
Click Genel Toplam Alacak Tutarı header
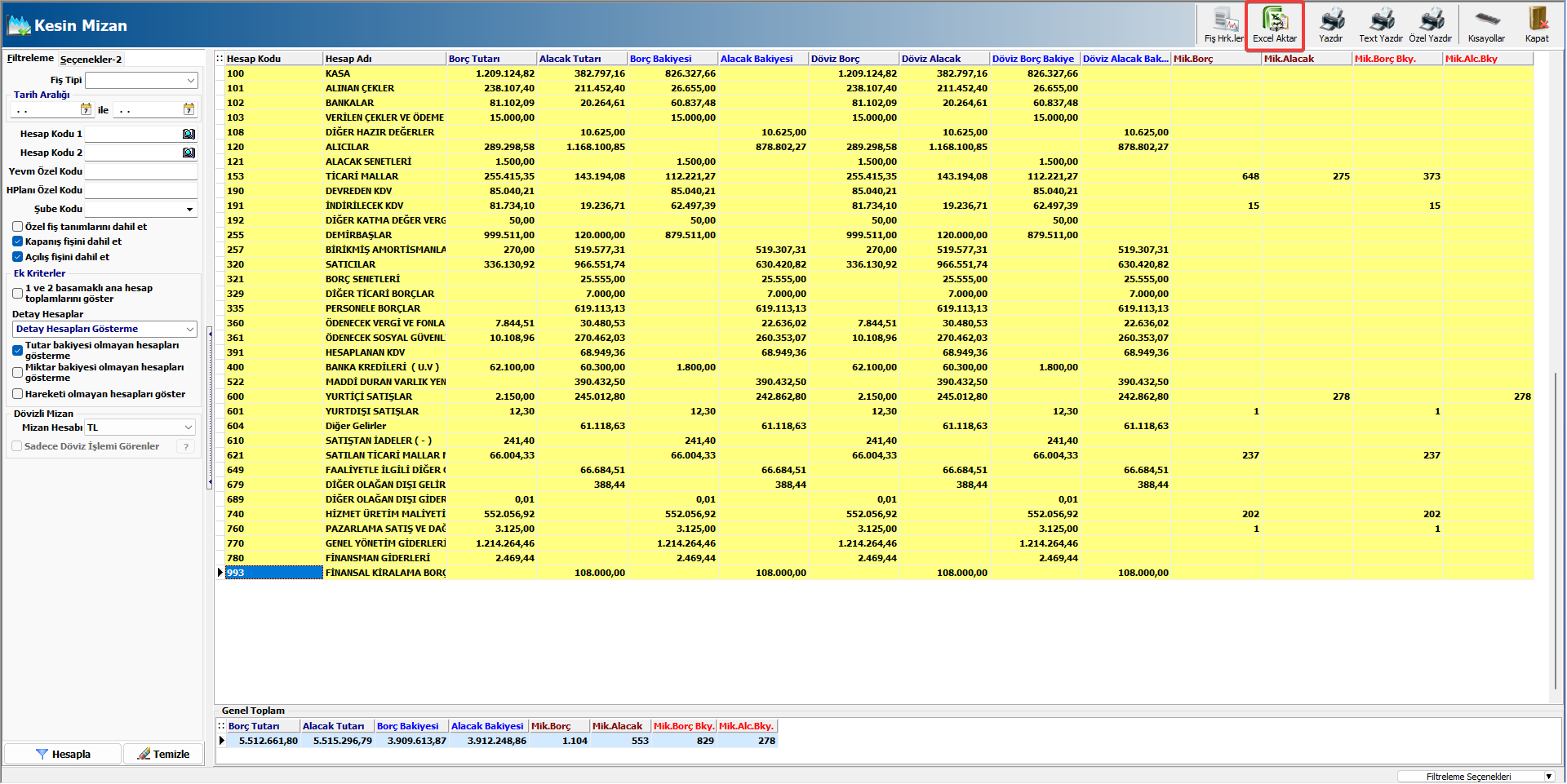(337, 726)
